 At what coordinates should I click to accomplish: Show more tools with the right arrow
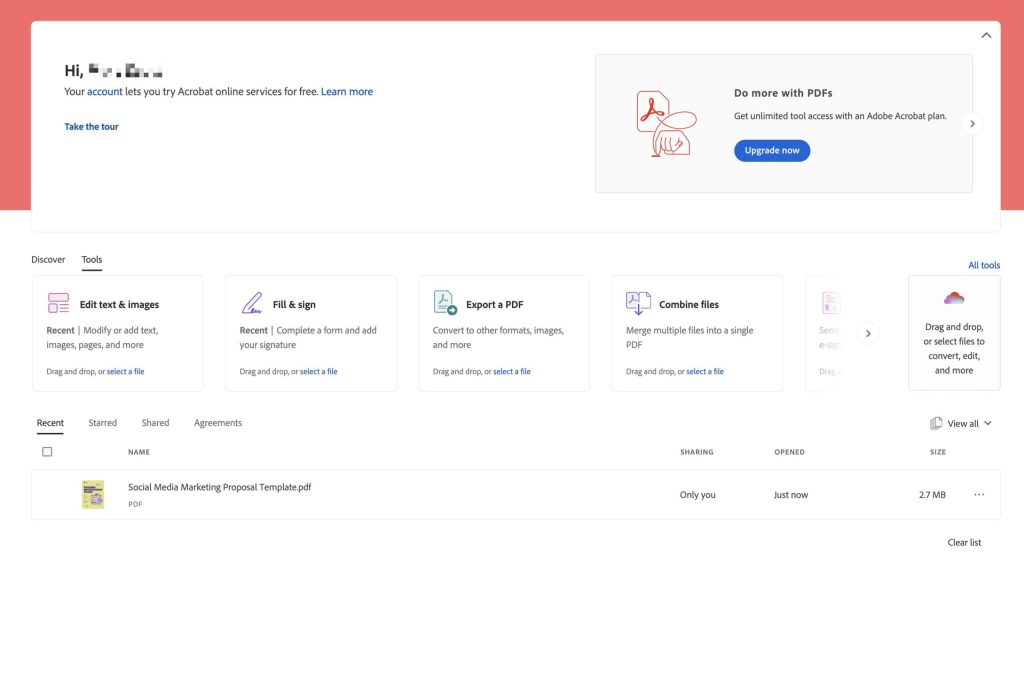(x=868, y=333)
